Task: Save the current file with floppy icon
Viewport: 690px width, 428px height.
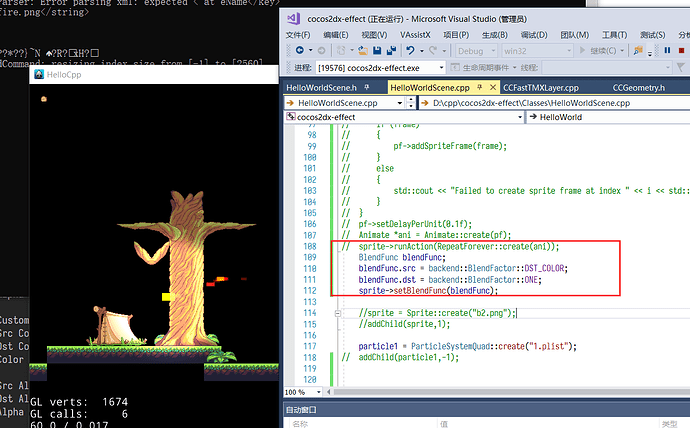Action: [x=377, y=51]
